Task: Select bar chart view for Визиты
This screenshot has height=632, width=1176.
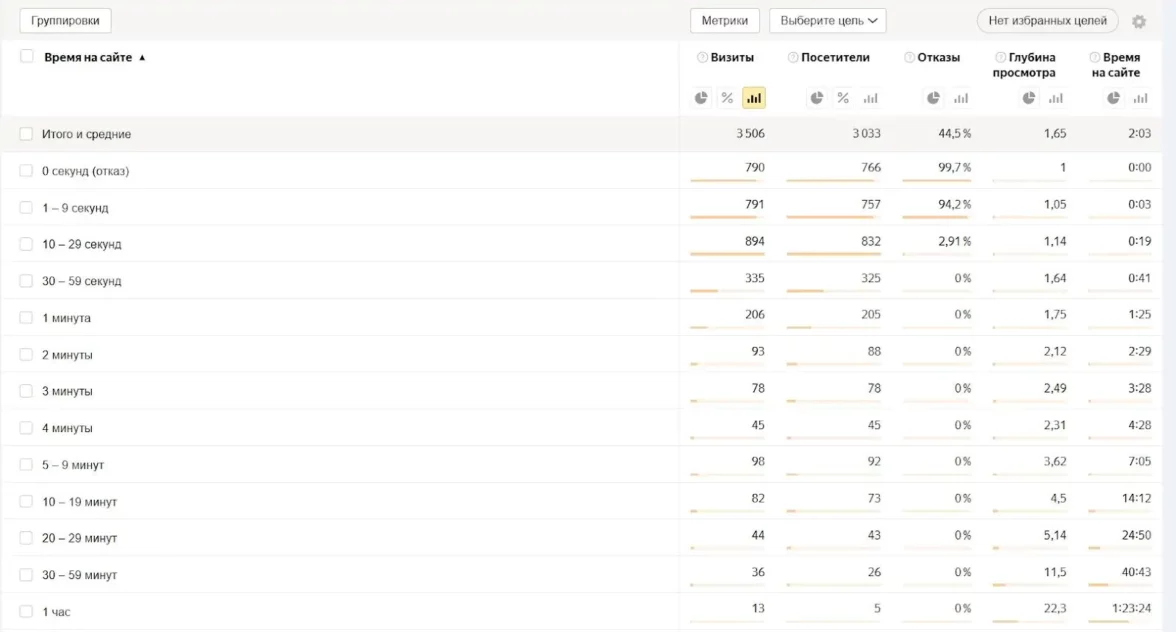Action: [754, 98]
